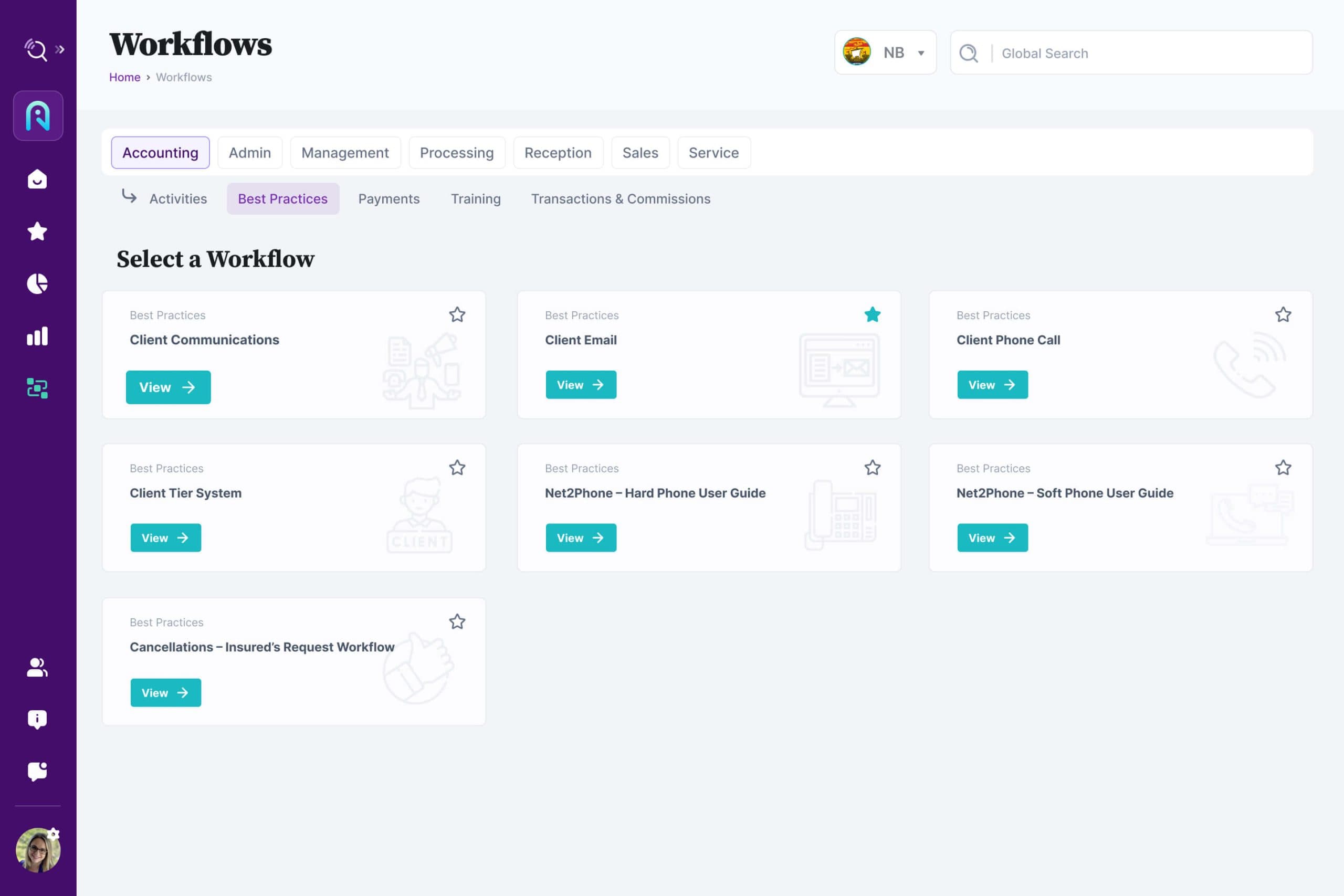Screen dimensions: 1344x896
Task: Favorite the Net2Phone Soft Phone guide star
Action: pos(1283,468)
